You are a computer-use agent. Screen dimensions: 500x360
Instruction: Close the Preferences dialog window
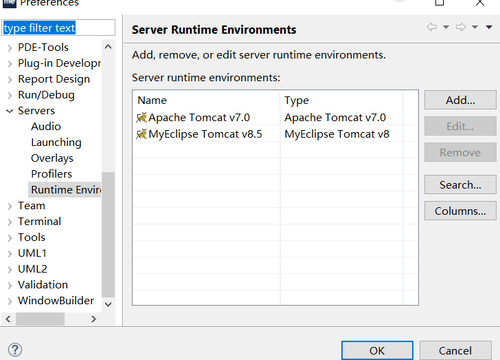point(480,3)
